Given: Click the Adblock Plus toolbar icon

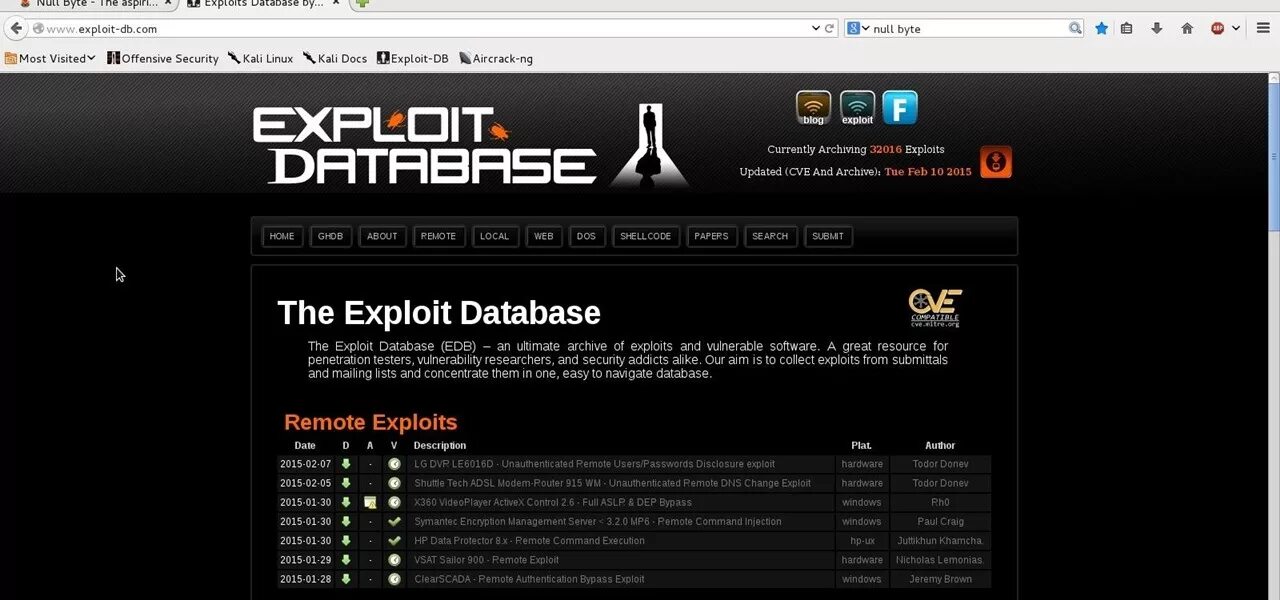Looking at the screenshot, I should [x=1217, y=28].
